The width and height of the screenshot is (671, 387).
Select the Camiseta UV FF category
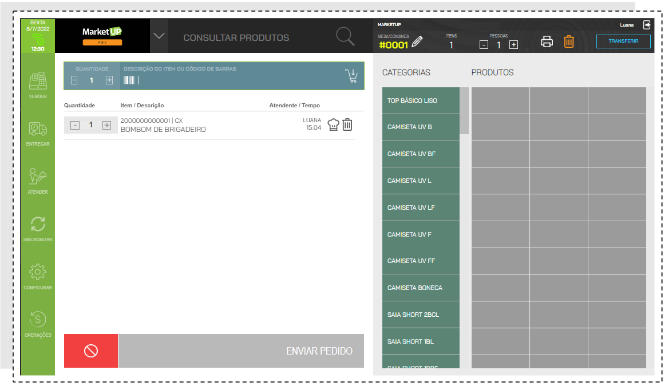pos(421,261)
